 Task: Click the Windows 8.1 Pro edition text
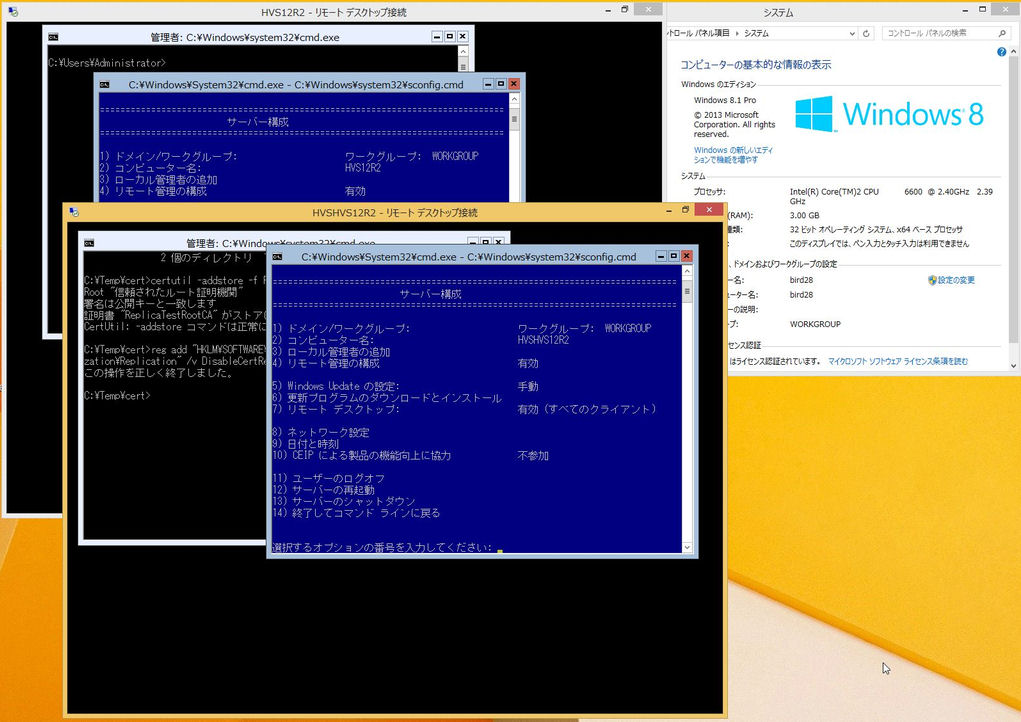pyautogui.click(x=725, y=100)
